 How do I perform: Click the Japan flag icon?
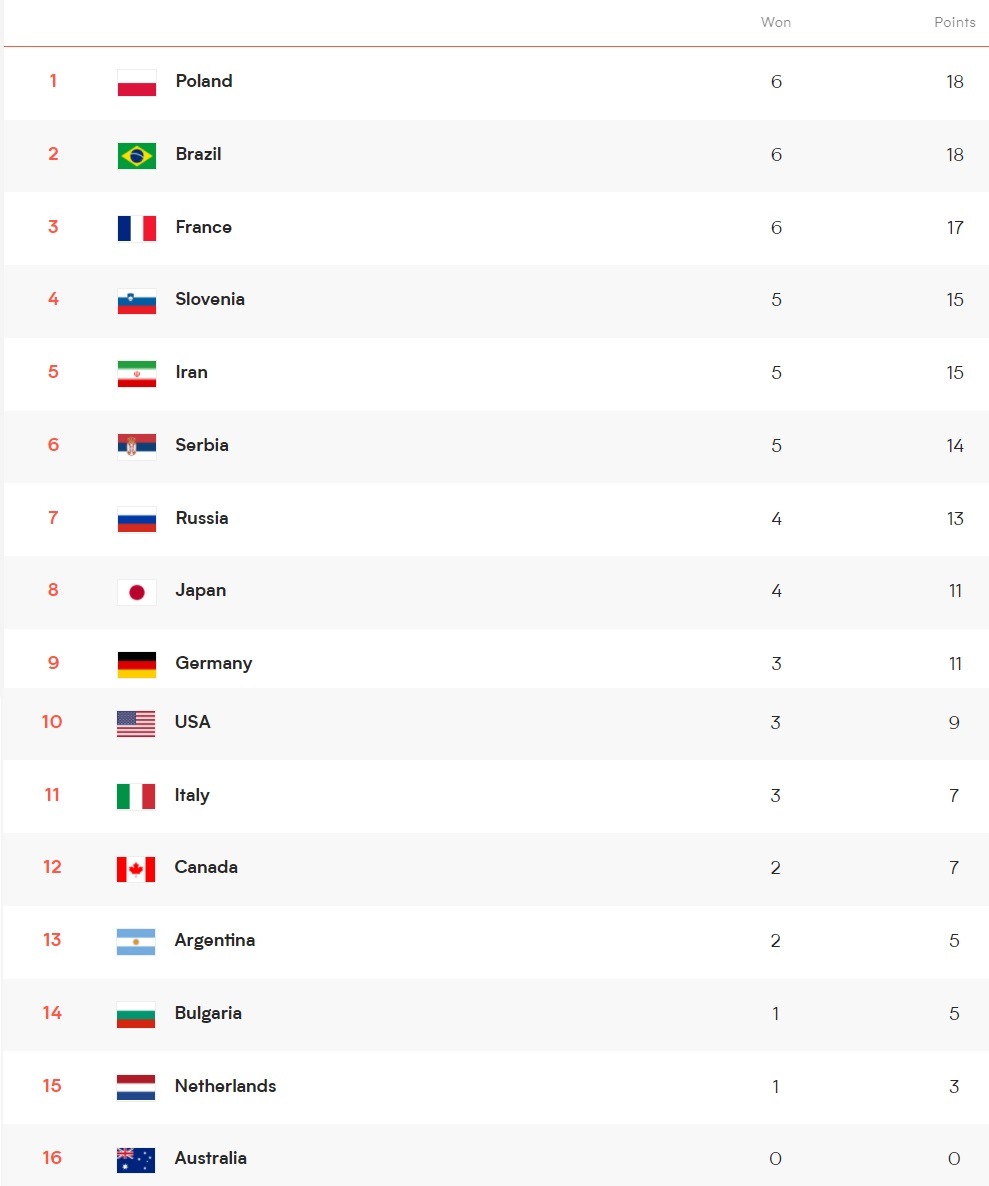click(x=136, y=592)
